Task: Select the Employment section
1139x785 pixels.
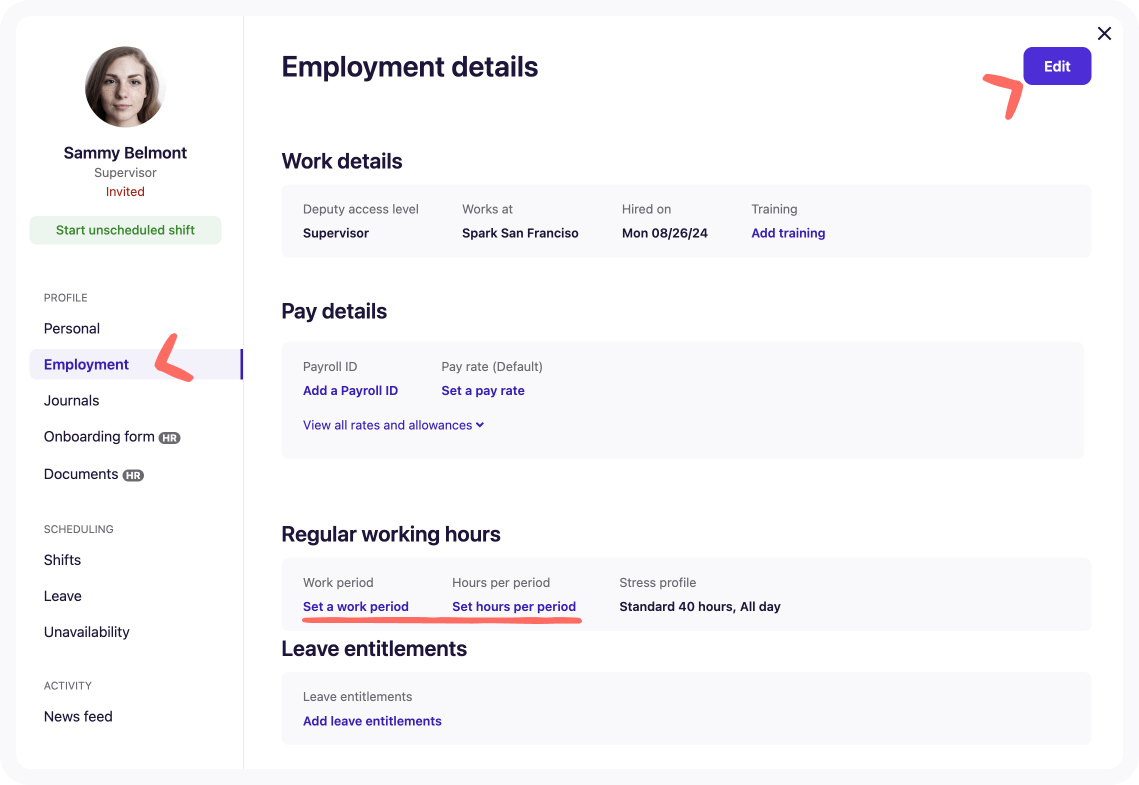Action: pos(135,365)
